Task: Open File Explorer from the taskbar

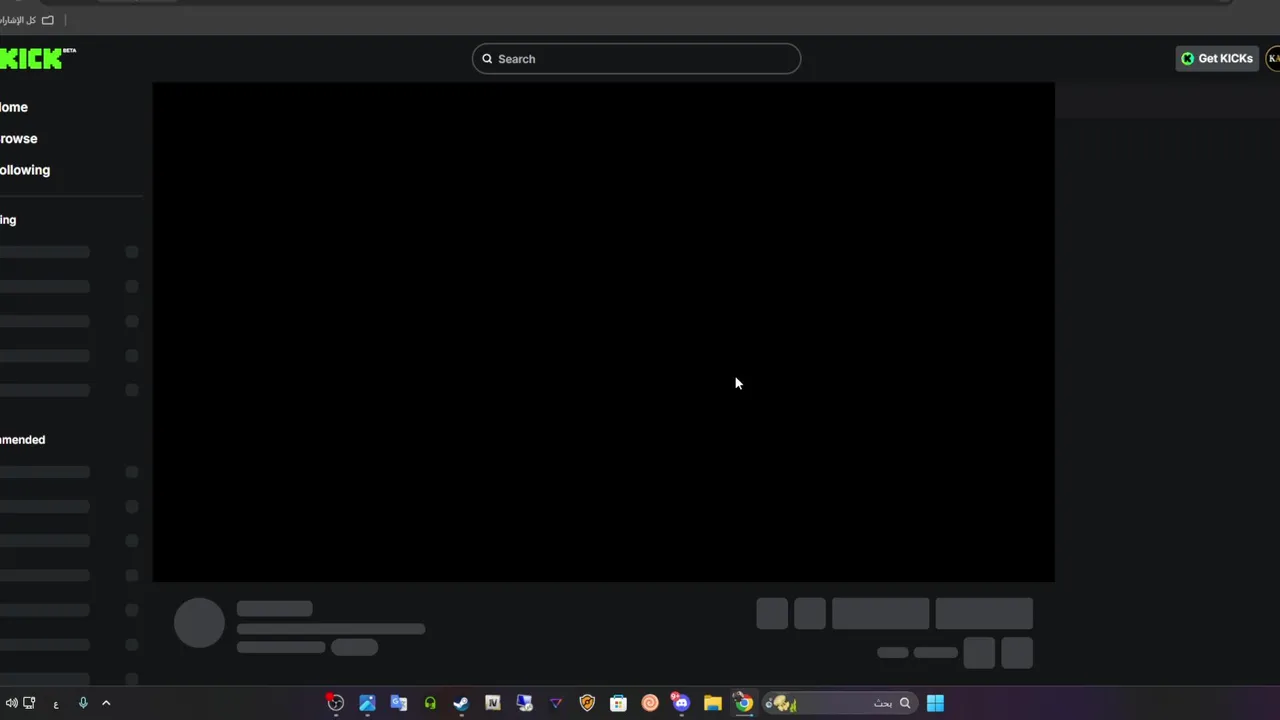Action: [712, 703]
